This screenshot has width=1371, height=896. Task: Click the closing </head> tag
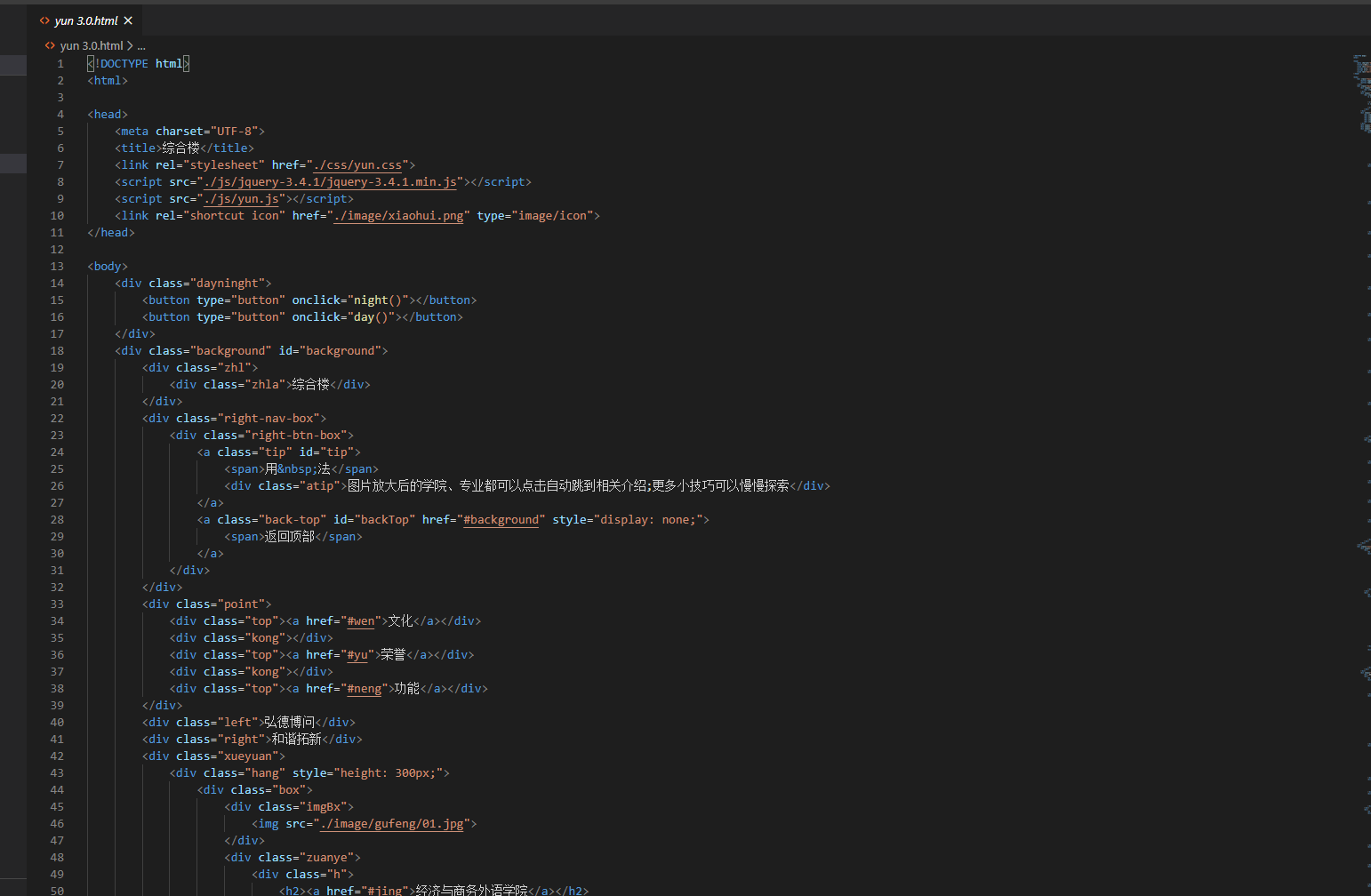point(111,233)
